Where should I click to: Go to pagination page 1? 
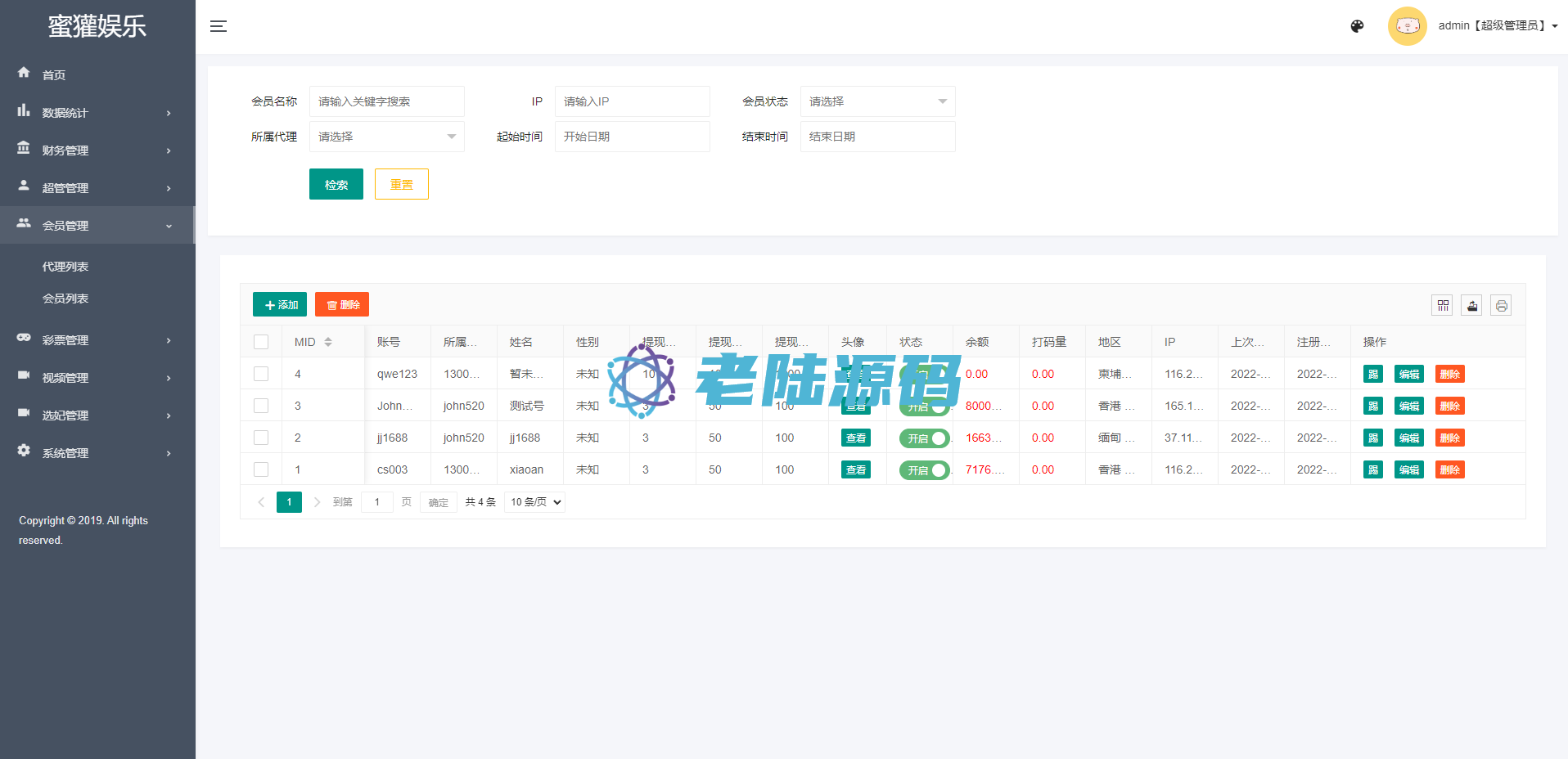tap(289, 502)
